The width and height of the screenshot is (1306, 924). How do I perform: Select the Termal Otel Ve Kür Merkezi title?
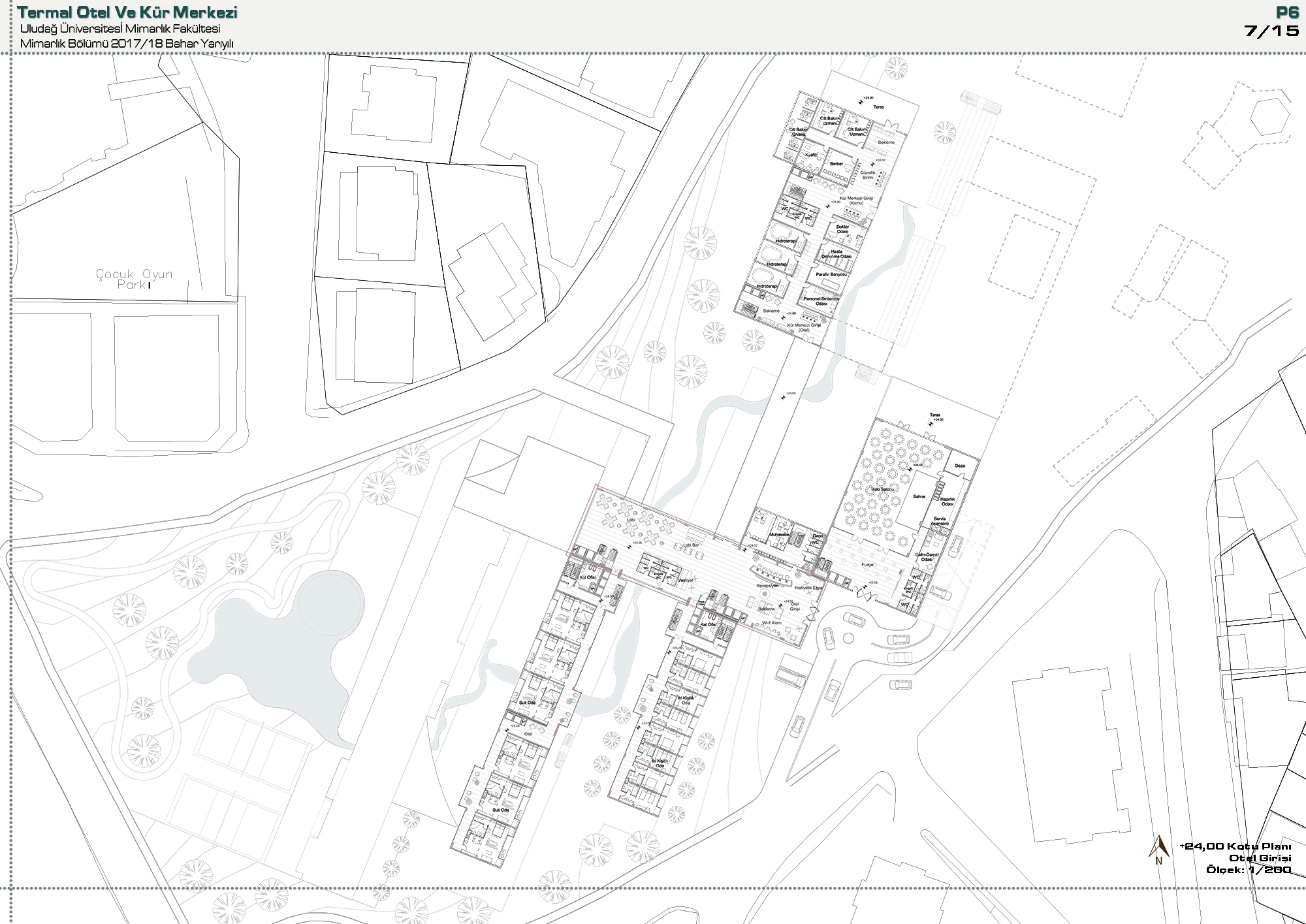coord(127,12)
